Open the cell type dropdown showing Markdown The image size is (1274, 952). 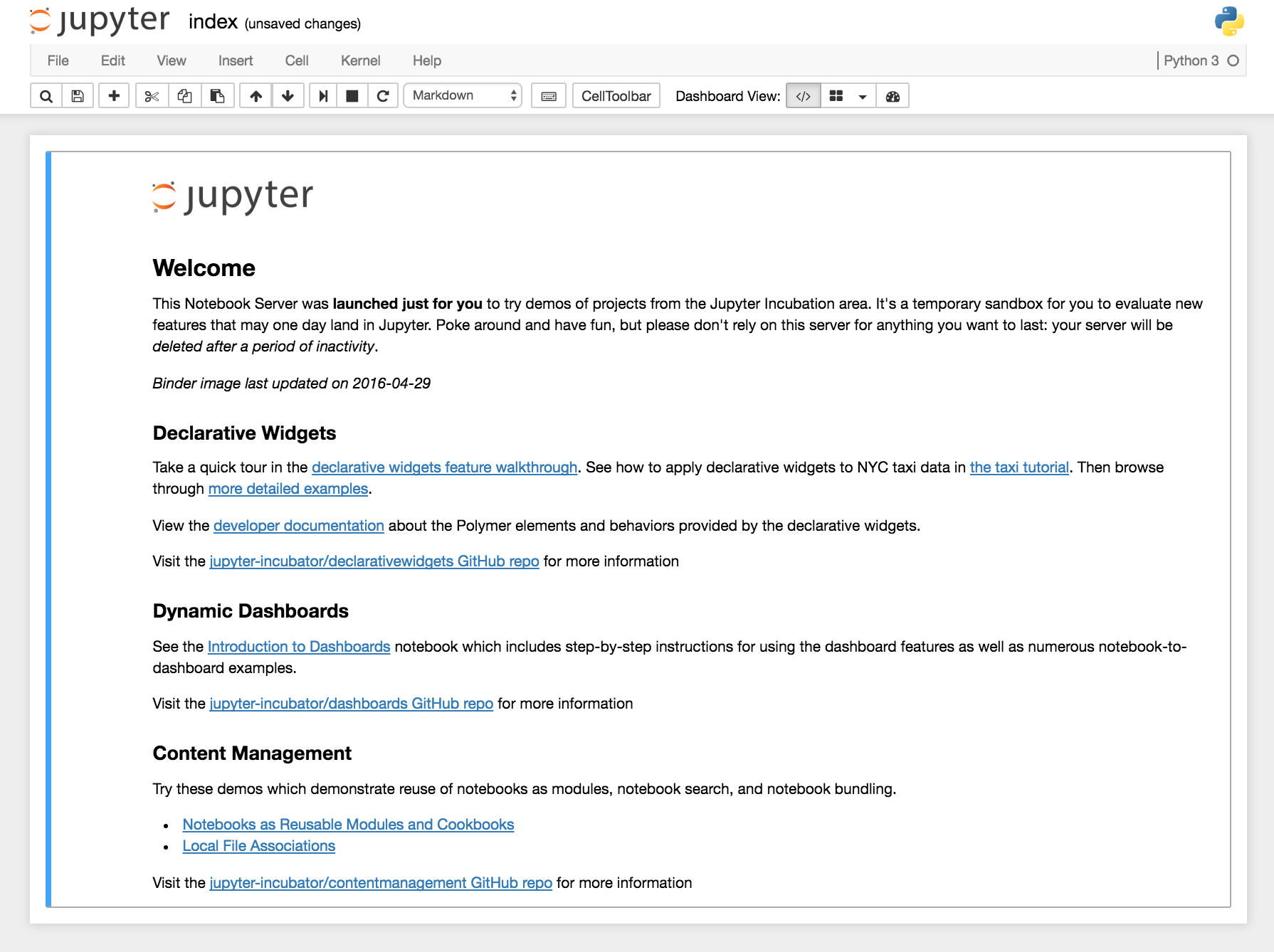tap(462, 95)
